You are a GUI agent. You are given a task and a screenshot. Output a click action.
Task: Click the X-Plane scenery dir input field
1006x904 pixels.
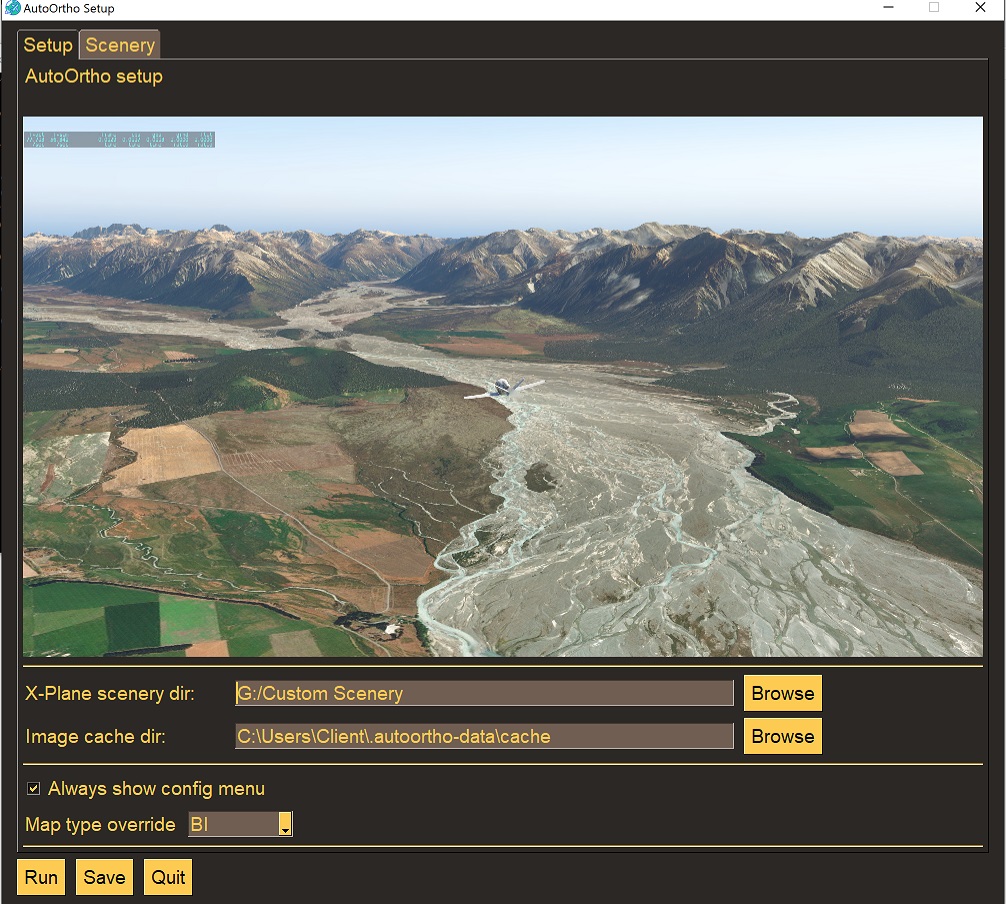click(x=484, y=694)
